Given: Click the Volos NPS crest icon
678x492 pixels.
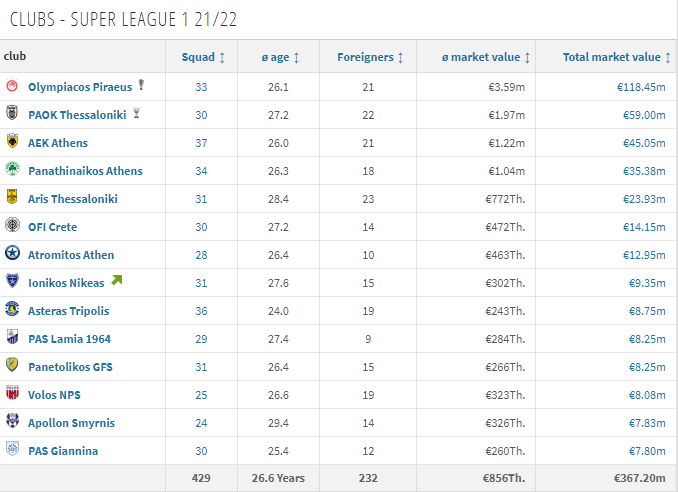Looking at the screenshot, I should click(x=12, y=393).
